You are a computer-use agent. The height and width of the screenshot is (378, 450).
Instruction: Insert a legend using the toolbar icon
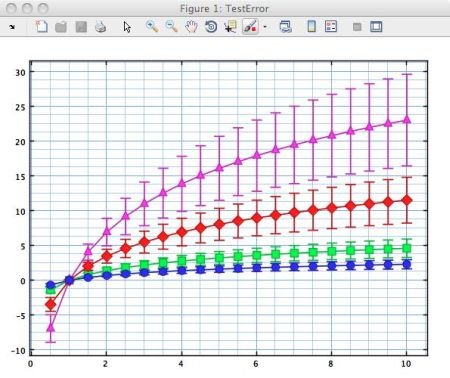coord(331,26)
